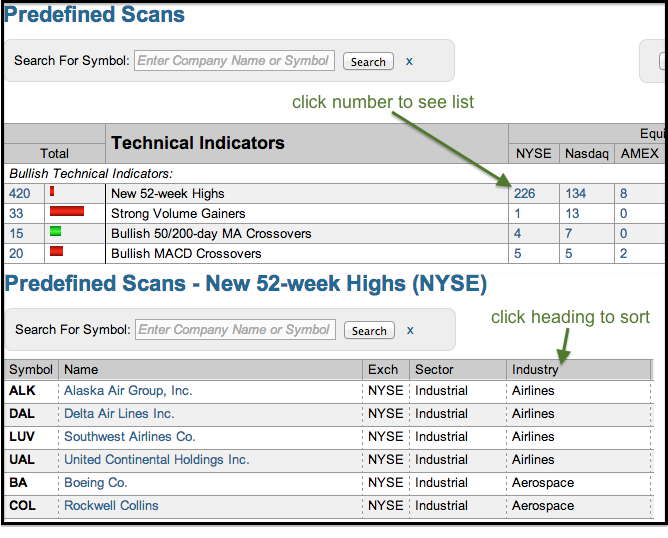
Task: Open the 15 total Bullish MA Crossovers list
Action: (16, 233)
